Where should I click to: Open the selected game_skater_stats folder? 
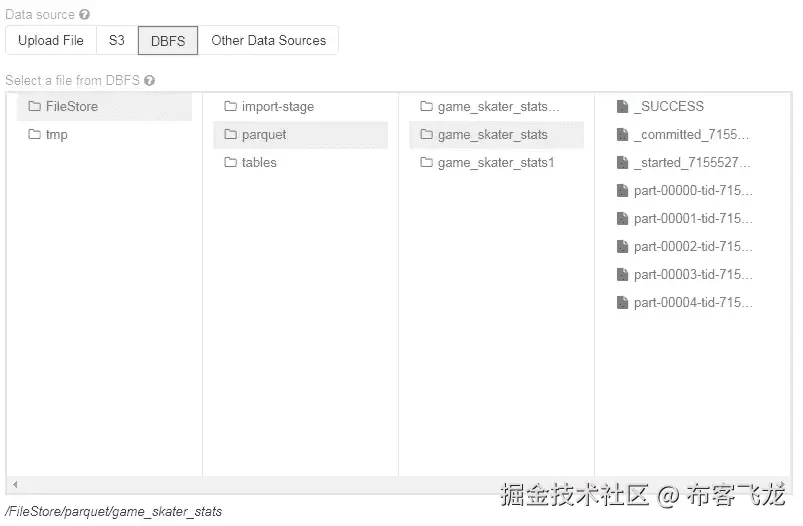click(492, 134)
